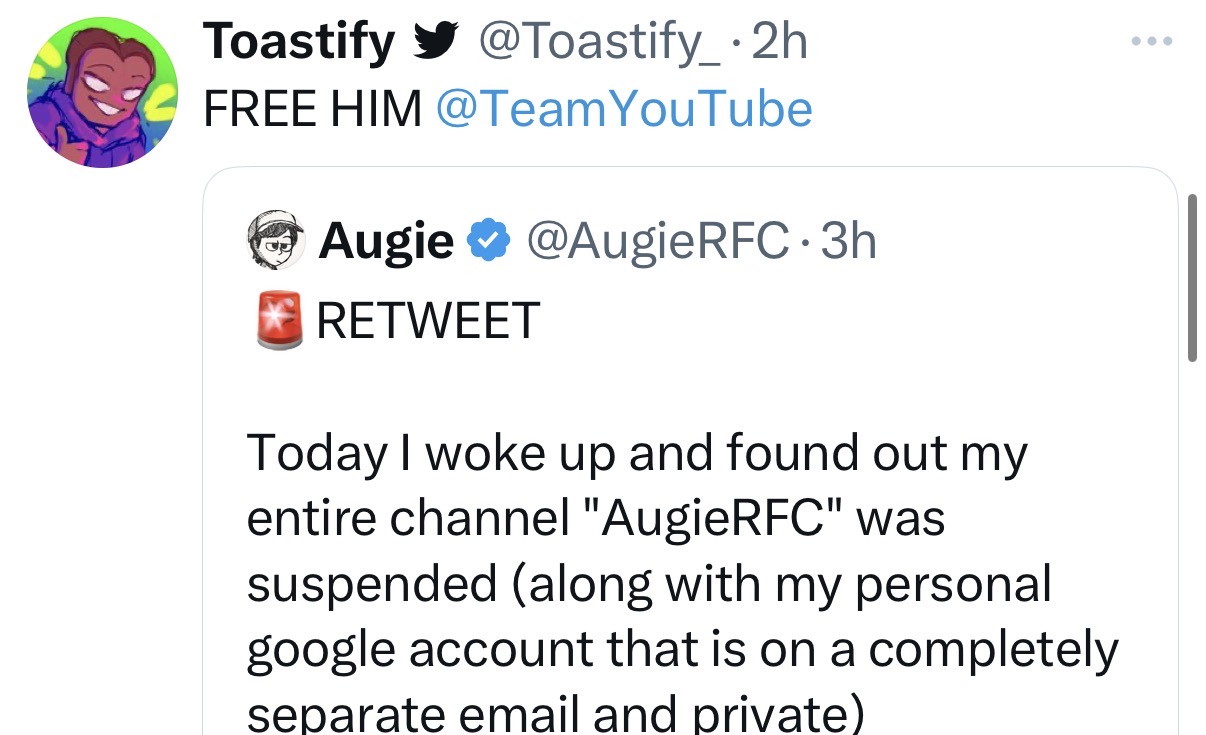Viewport: 1206px width, 735px height.
Task: Click the 'FREE HIM' tweet text
Action: pyautogui.click(x=313, y=109)
